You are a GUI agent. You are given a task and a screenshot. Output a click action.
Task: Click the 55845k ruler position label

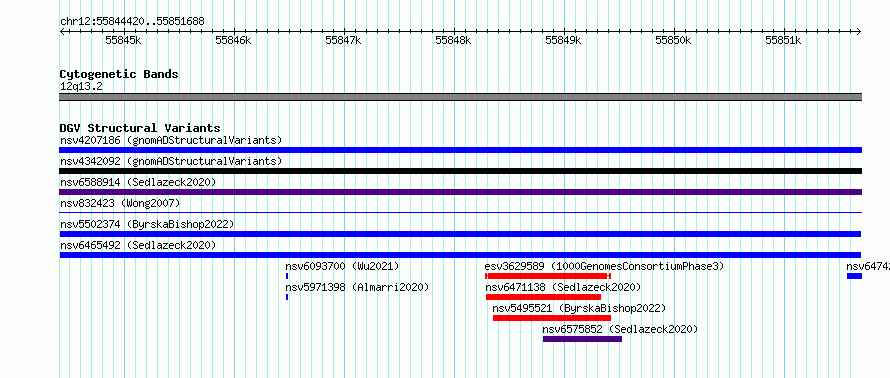pyautogui.click(x=123, y=40)
